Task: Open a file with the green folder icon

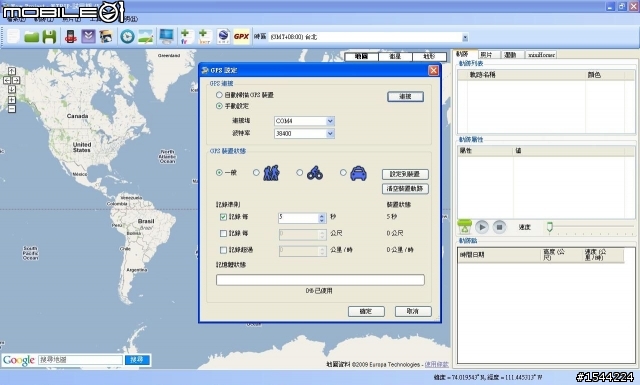Action: tap(31, 37)
